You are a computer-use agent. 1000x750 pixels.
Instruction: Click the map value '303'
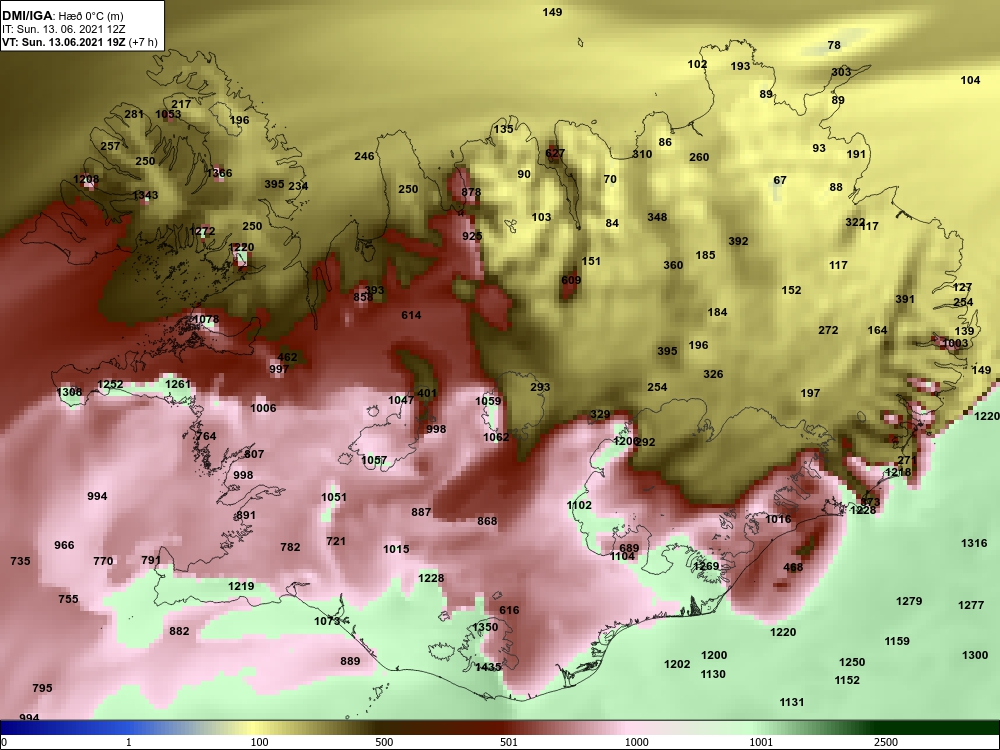(841, 72)
